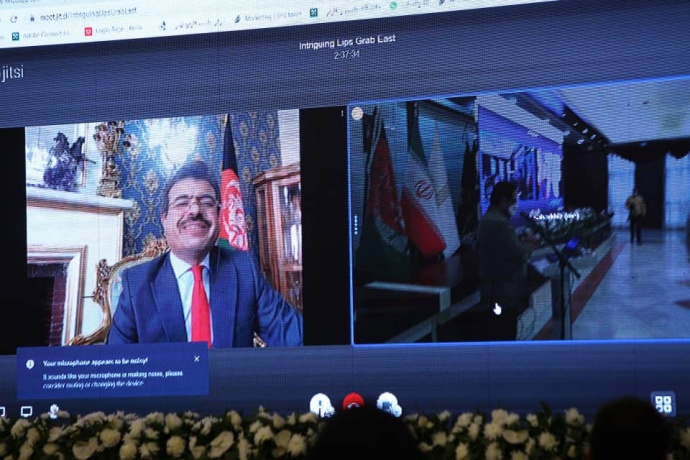690x460 pixels.
Task: Click the meeting timer under the title
Action: coord(346,56)
